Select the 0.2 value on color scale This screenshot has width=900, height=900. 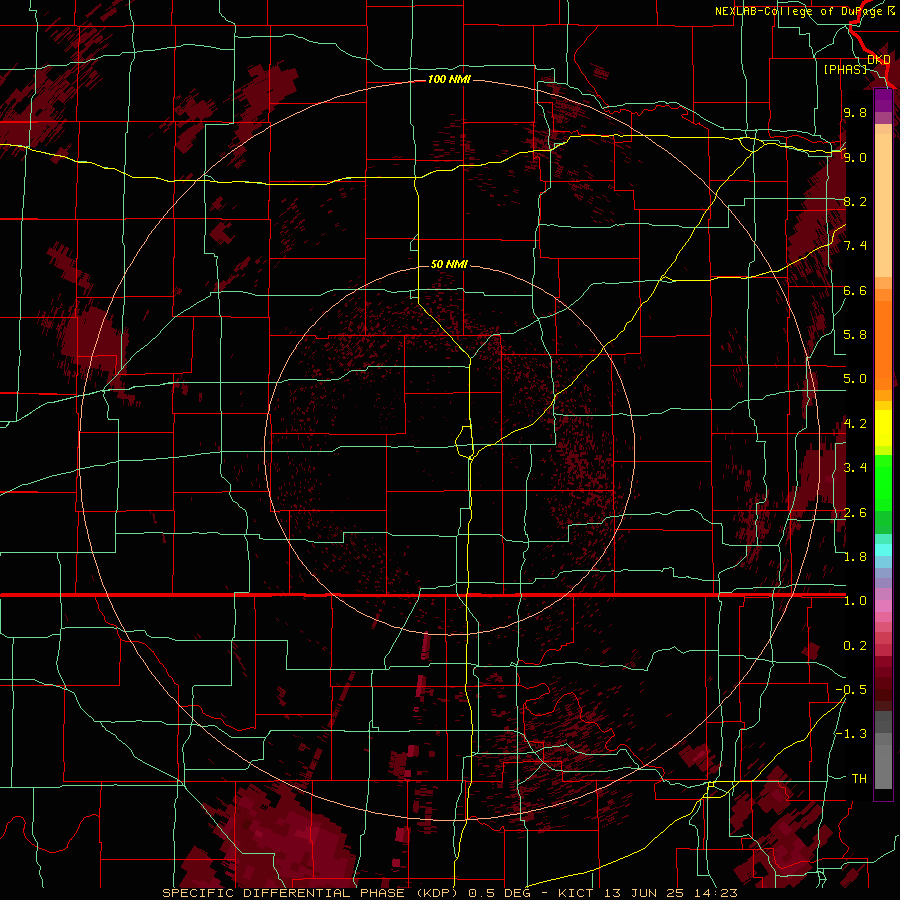pos(855,646)
